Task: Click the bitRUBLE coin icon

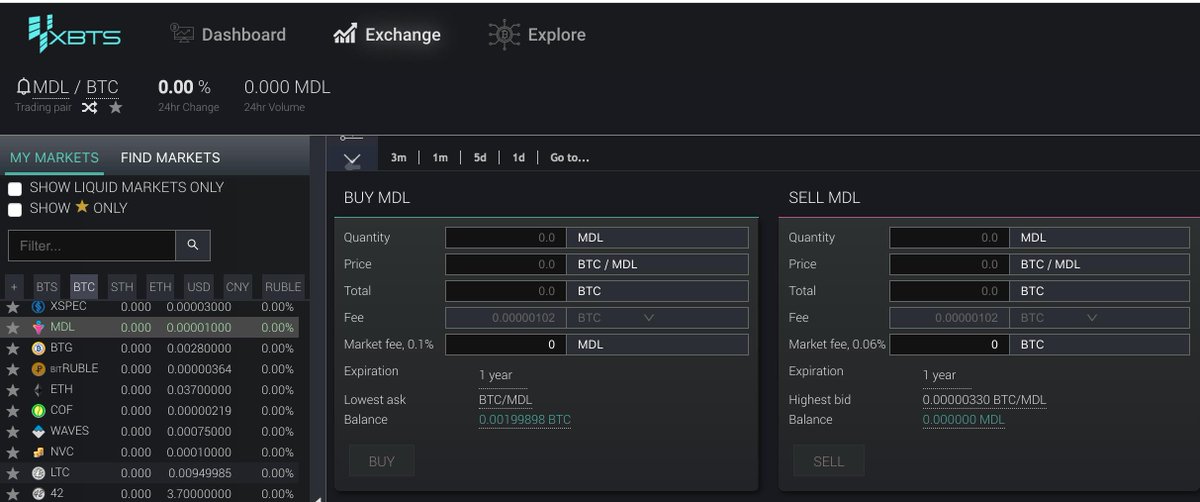Action: tap(39, 369)
